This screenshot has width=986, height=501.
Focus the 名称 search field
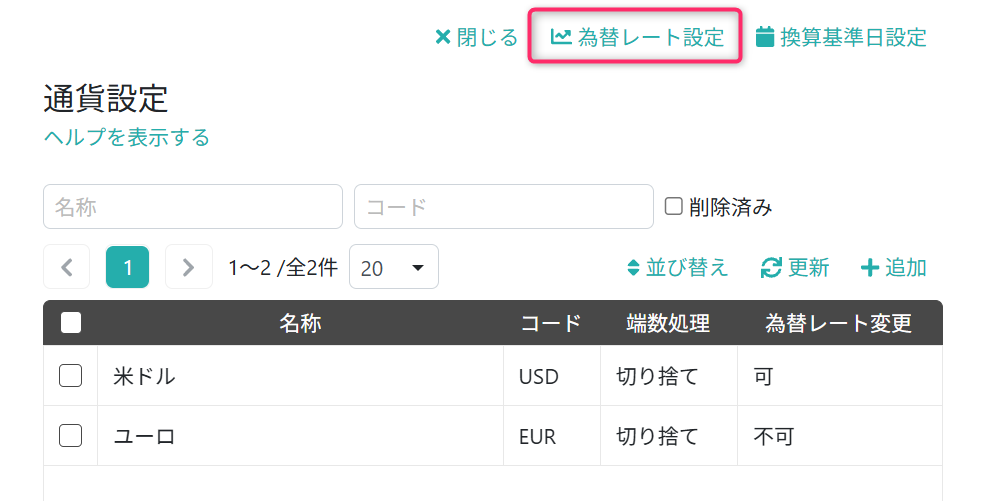193,206
